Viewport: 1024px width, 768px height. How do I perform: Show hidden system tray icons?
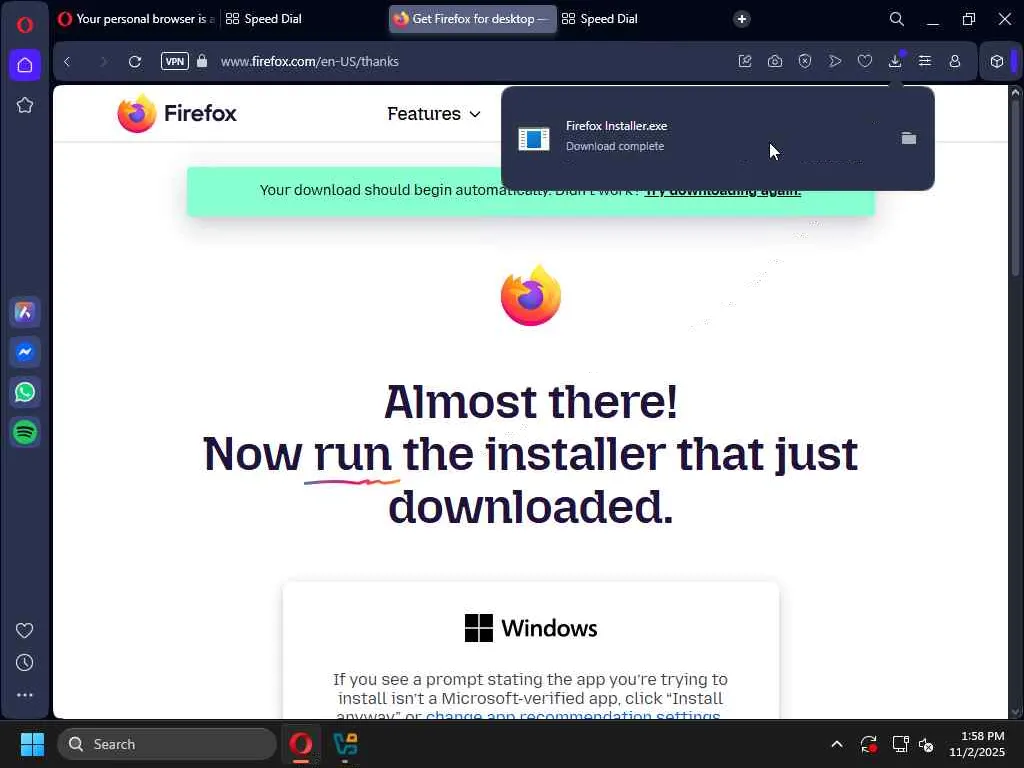pos(837,744)
